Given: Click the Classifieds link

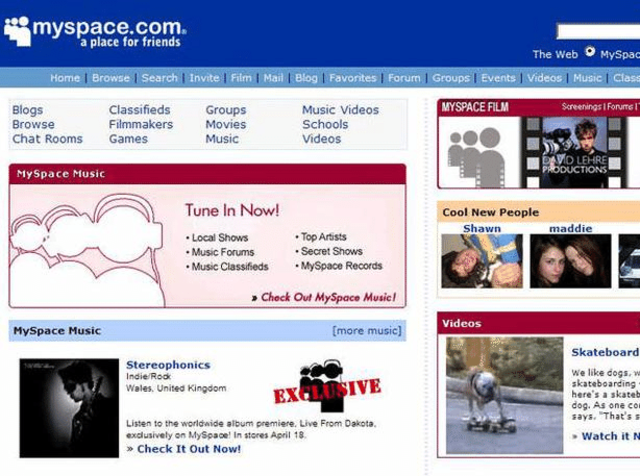Looking at the screenshot, I should click(140, 110).
